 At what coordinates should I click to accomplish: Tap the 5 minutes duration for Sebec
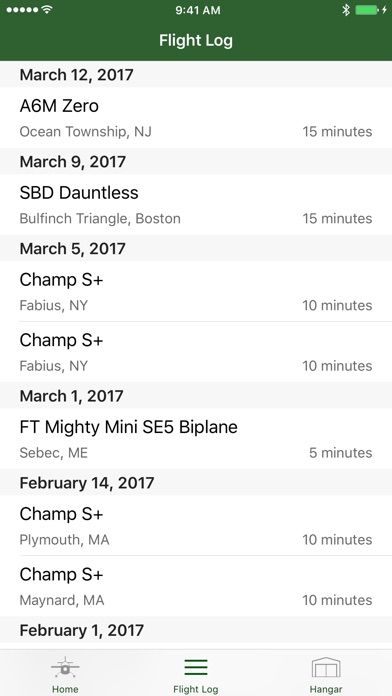point(341,453)
